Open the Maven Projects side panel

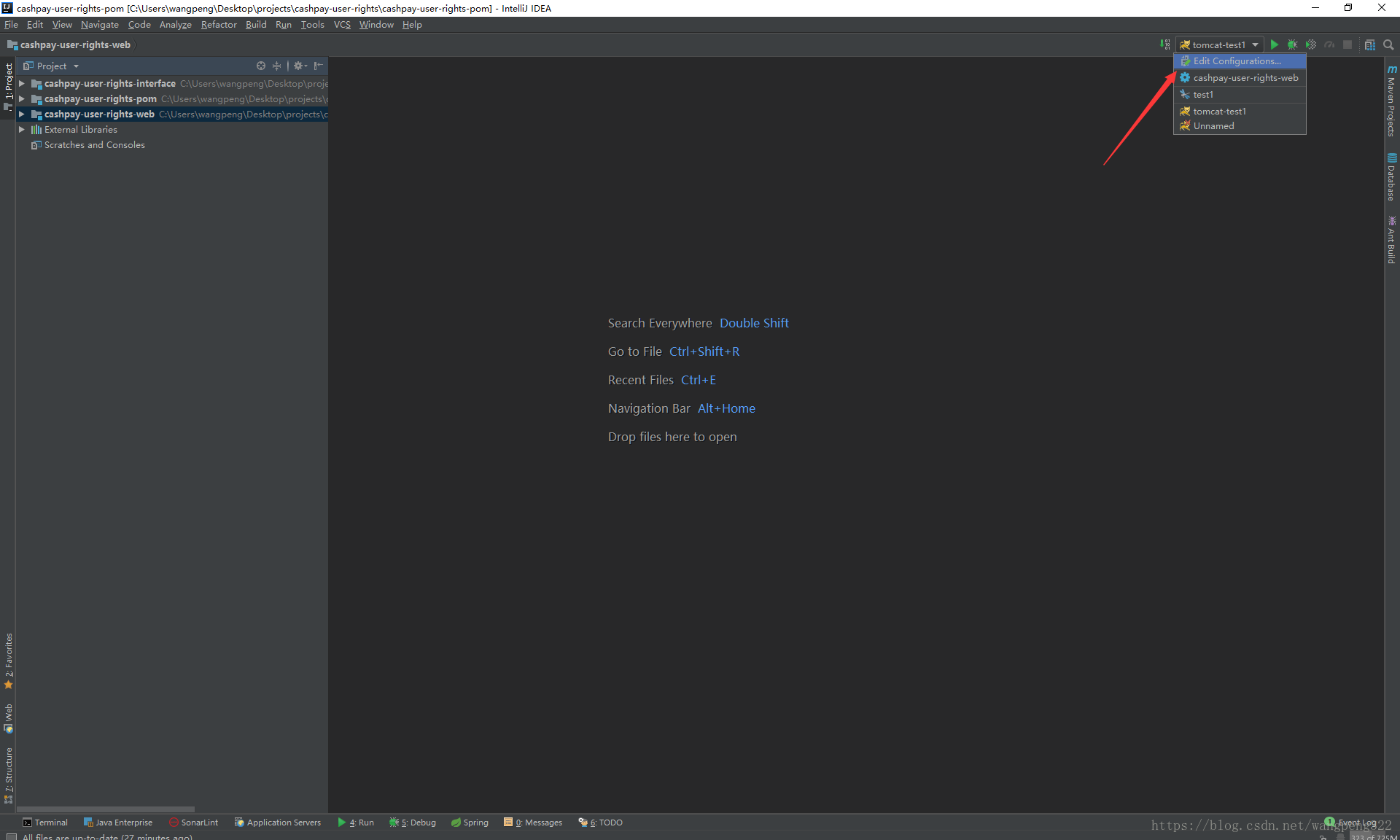pos(1391,100)
